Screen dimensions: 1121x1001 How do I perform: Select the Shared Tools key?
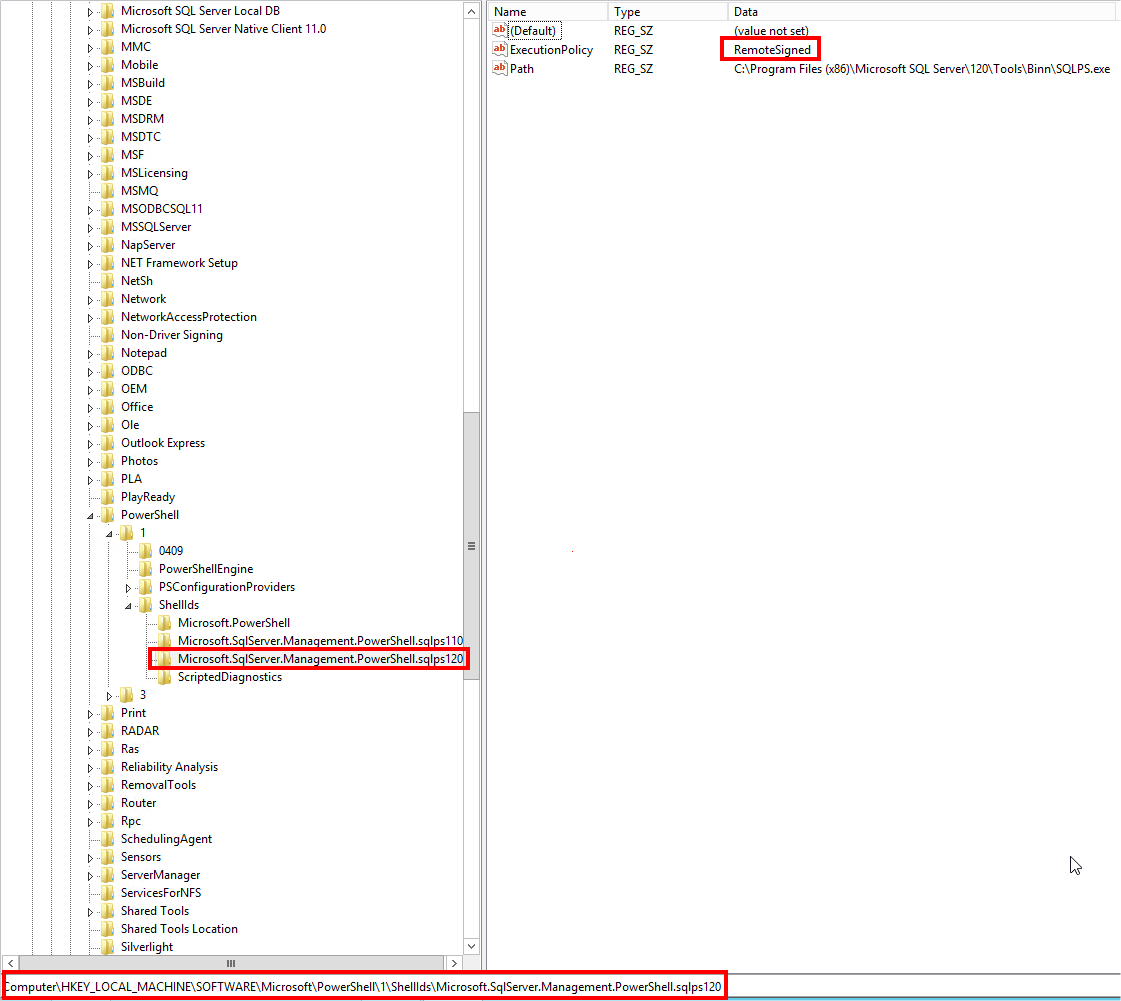click(x=154, y=911)
